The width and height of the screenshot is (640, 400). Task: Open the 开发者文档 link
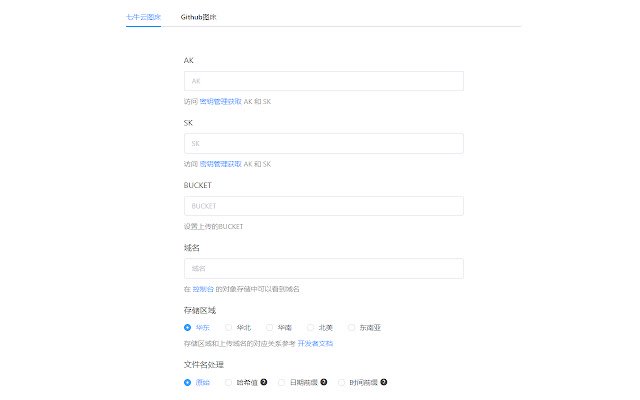[x=315, y=344]
